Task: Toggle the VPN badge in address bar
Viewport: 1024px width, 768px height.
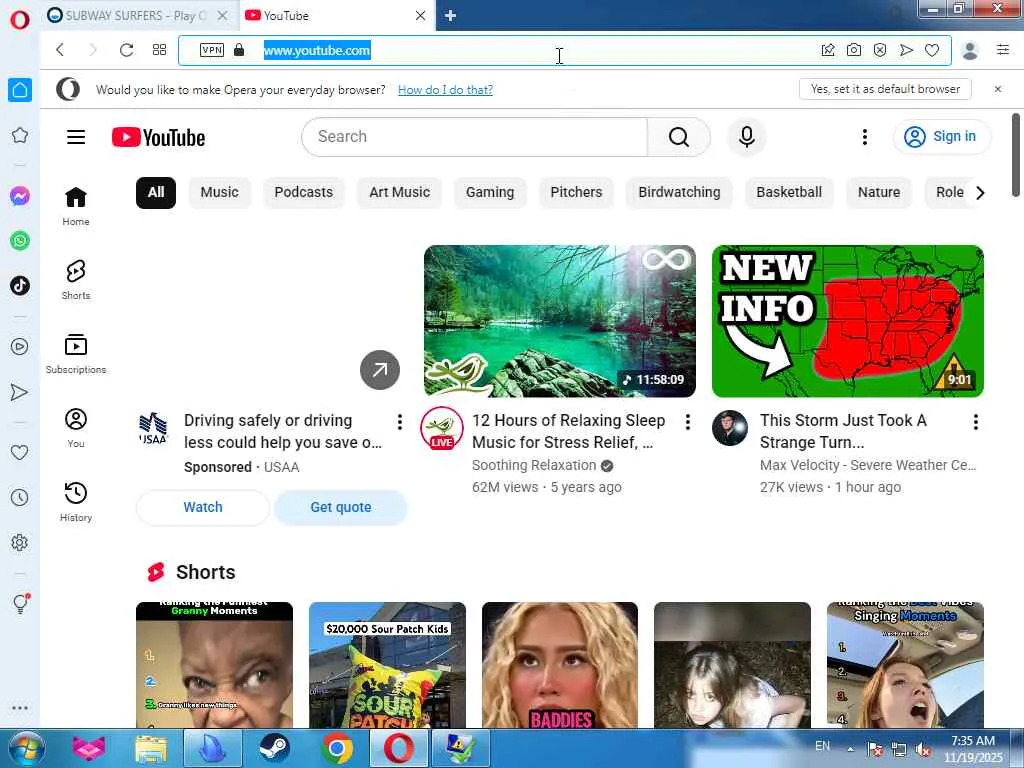Action: [x=212, y=50]
